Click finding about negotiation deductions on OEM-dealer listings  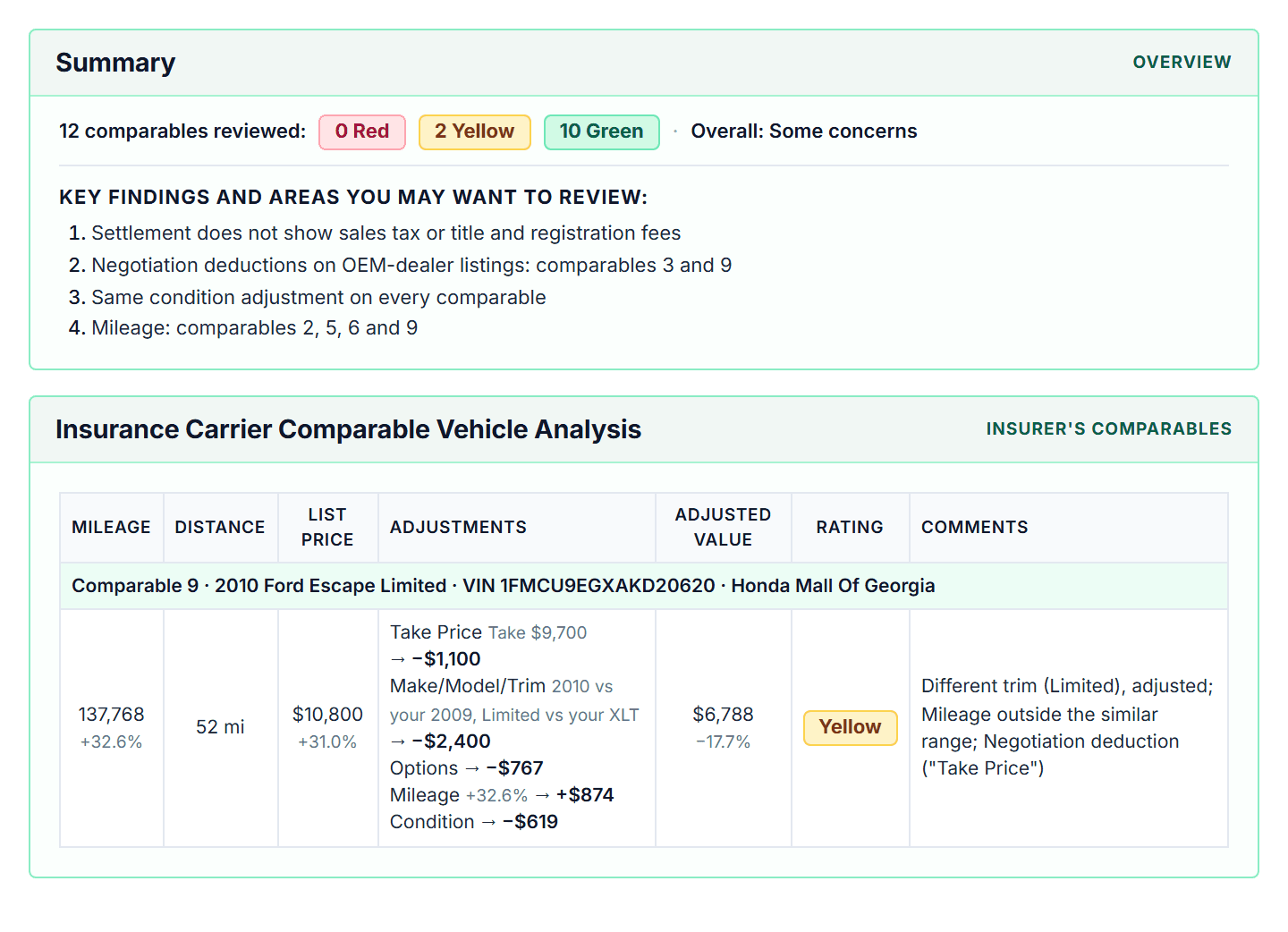coord(411,266)
